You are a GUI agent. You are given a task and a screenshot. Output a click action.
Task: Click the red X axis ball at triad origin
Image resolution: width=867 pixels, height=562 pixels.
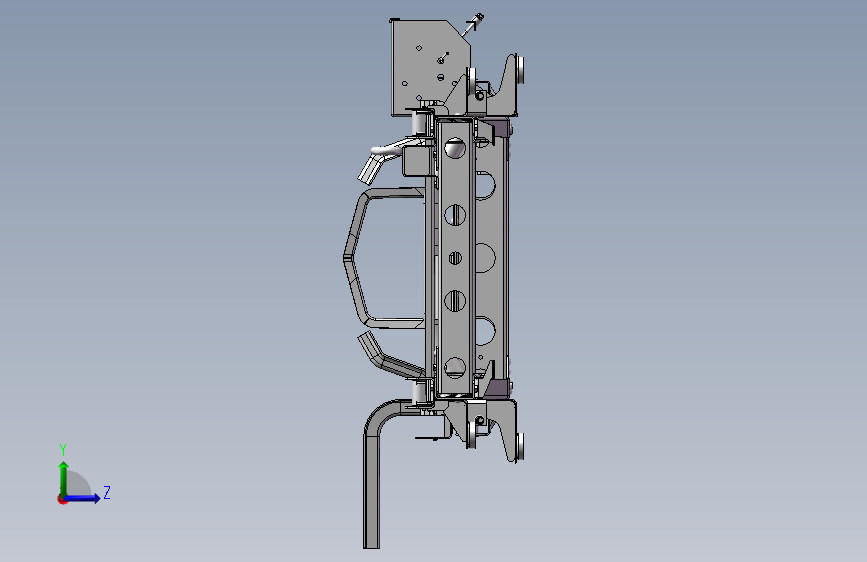click(62, 499)
